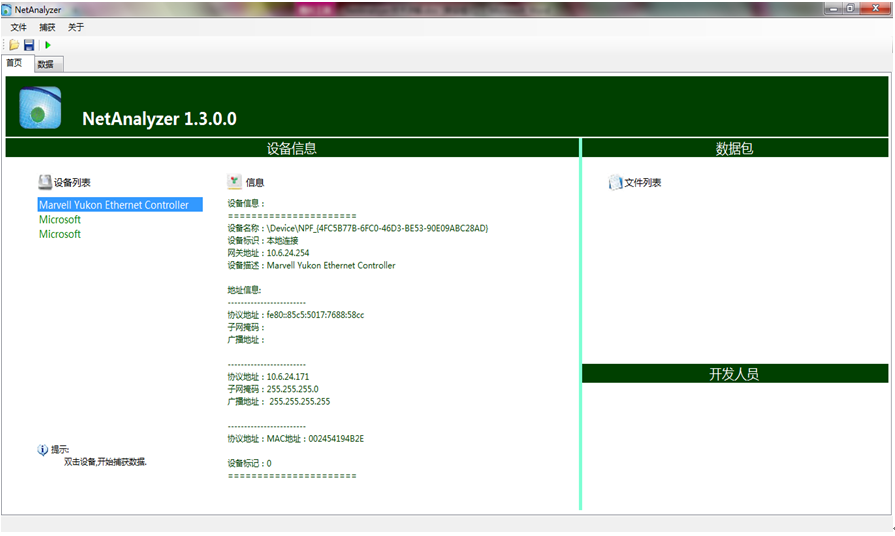Click the 双击设备,开始捕获数据 hint text
The height and width of the screenshot is (536, 895).
[105, 462]
